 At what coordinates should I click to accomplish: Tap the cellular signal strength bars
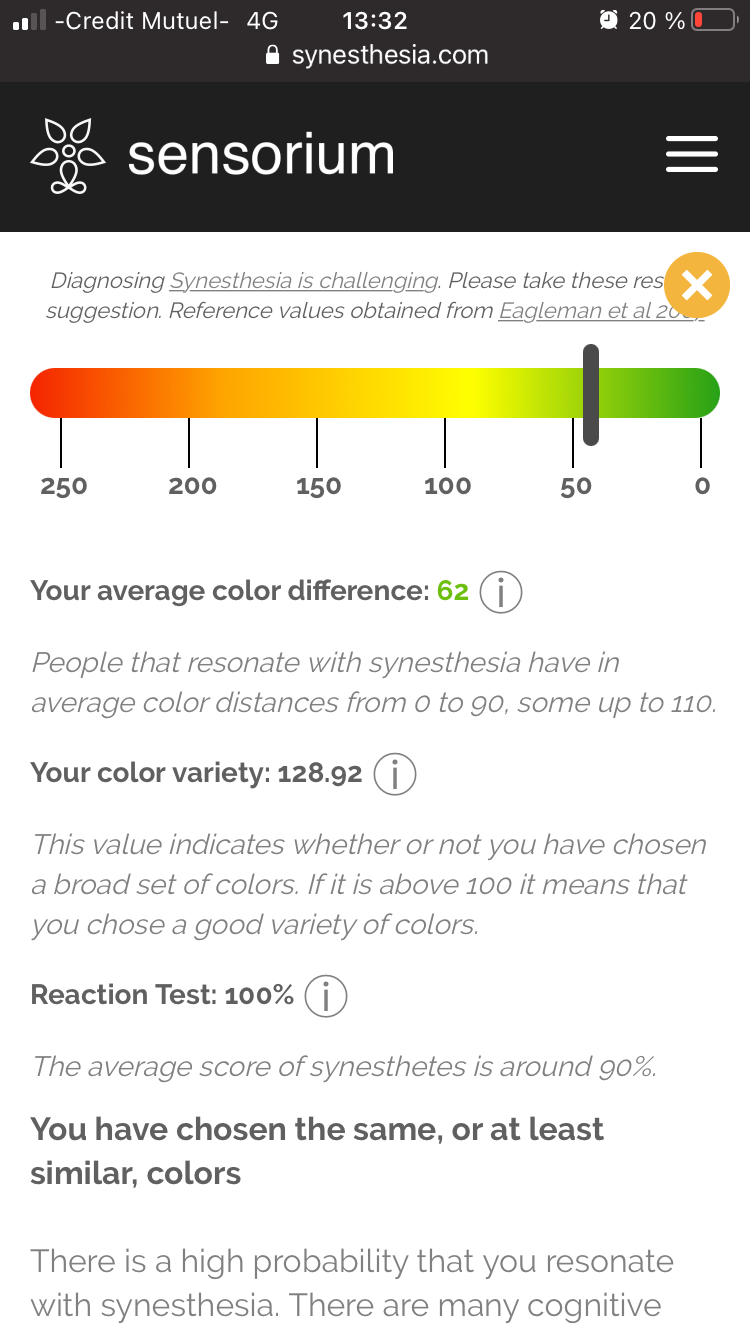click(30, 20)
